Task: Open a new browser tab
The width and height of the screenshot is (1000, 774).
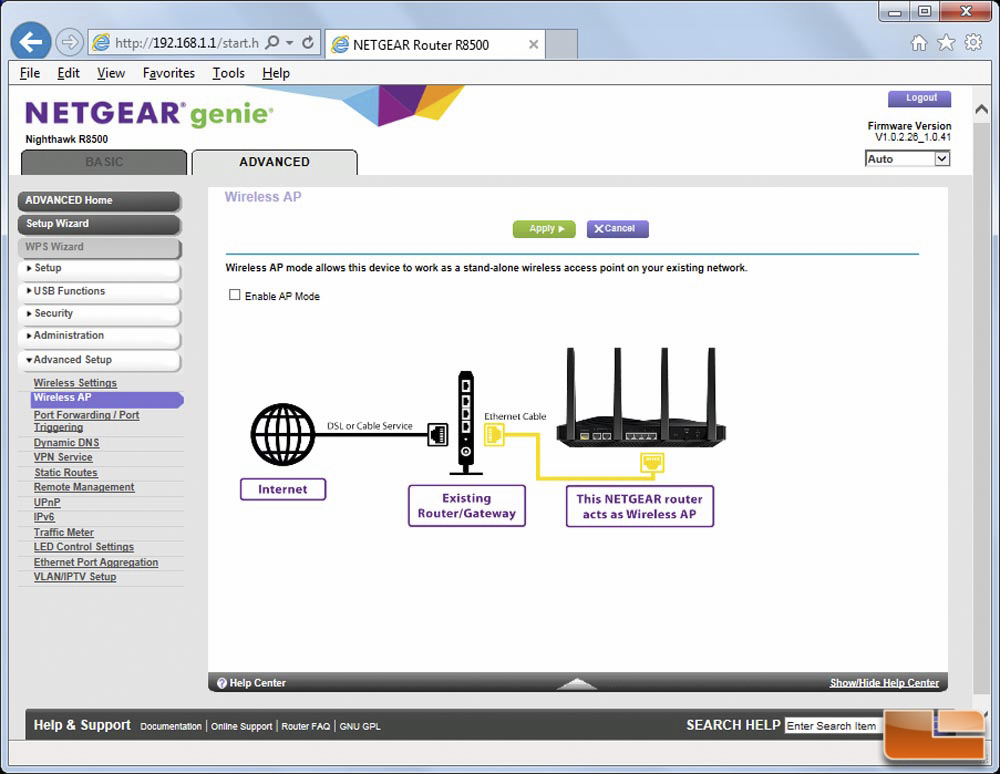Action: click(x=562, y=44)
